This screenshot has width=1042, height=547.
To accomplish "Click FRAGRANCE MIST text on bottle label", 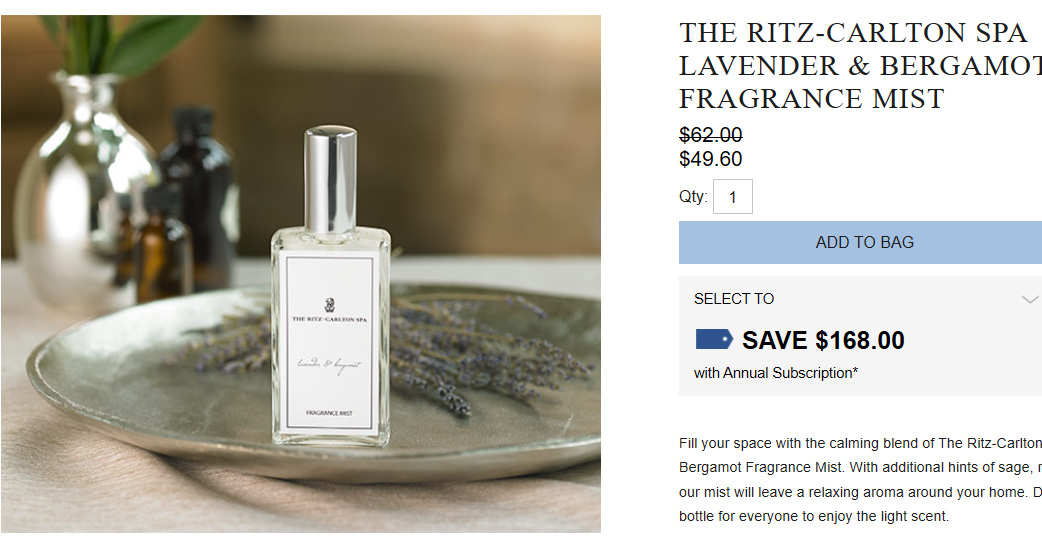I will [330, 413].
